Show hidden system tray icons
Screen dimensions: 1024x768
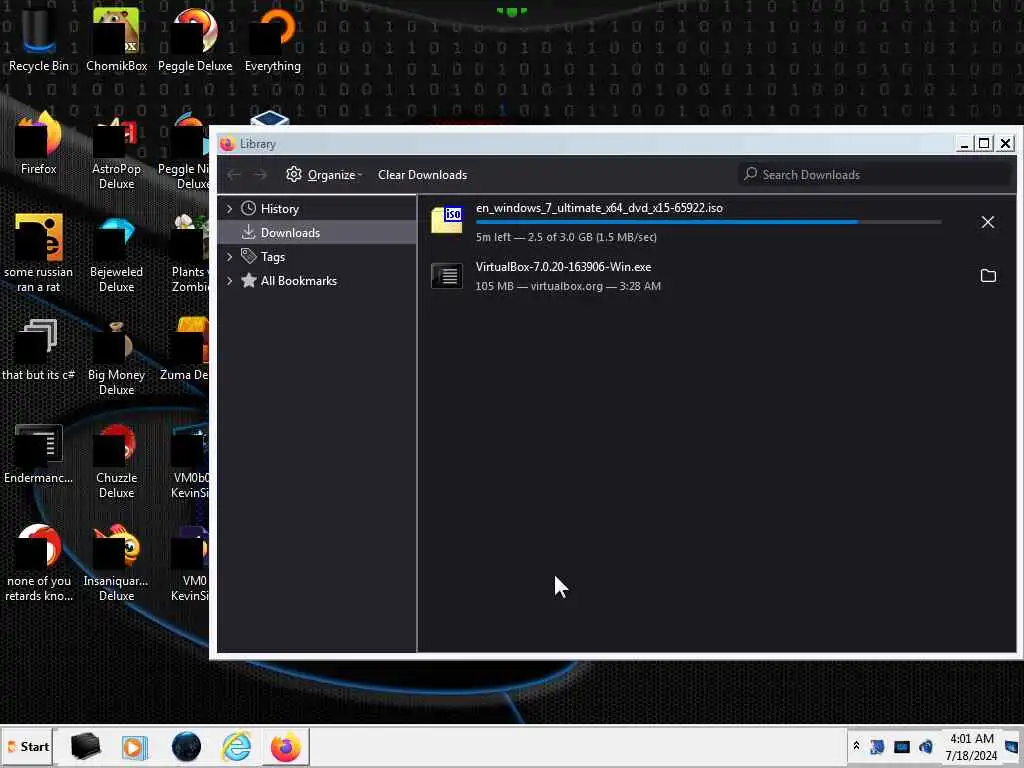point(856,746)
